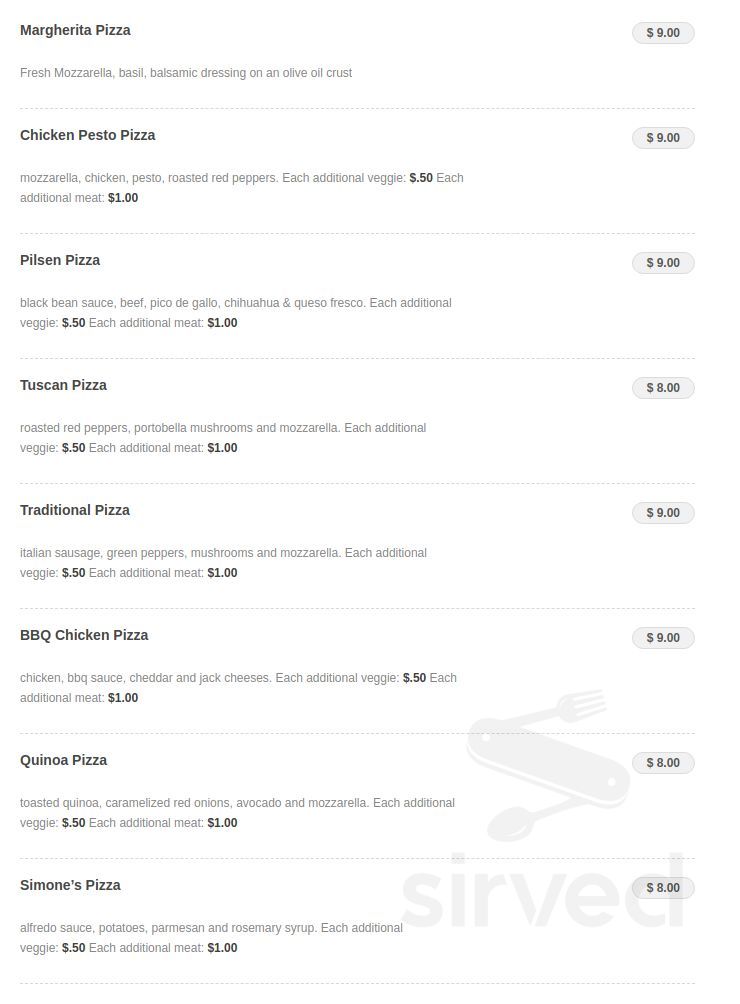Select the Chicken Pesto Pizza heading
This screenshot has height=1004, width=740.
[87, 135]
